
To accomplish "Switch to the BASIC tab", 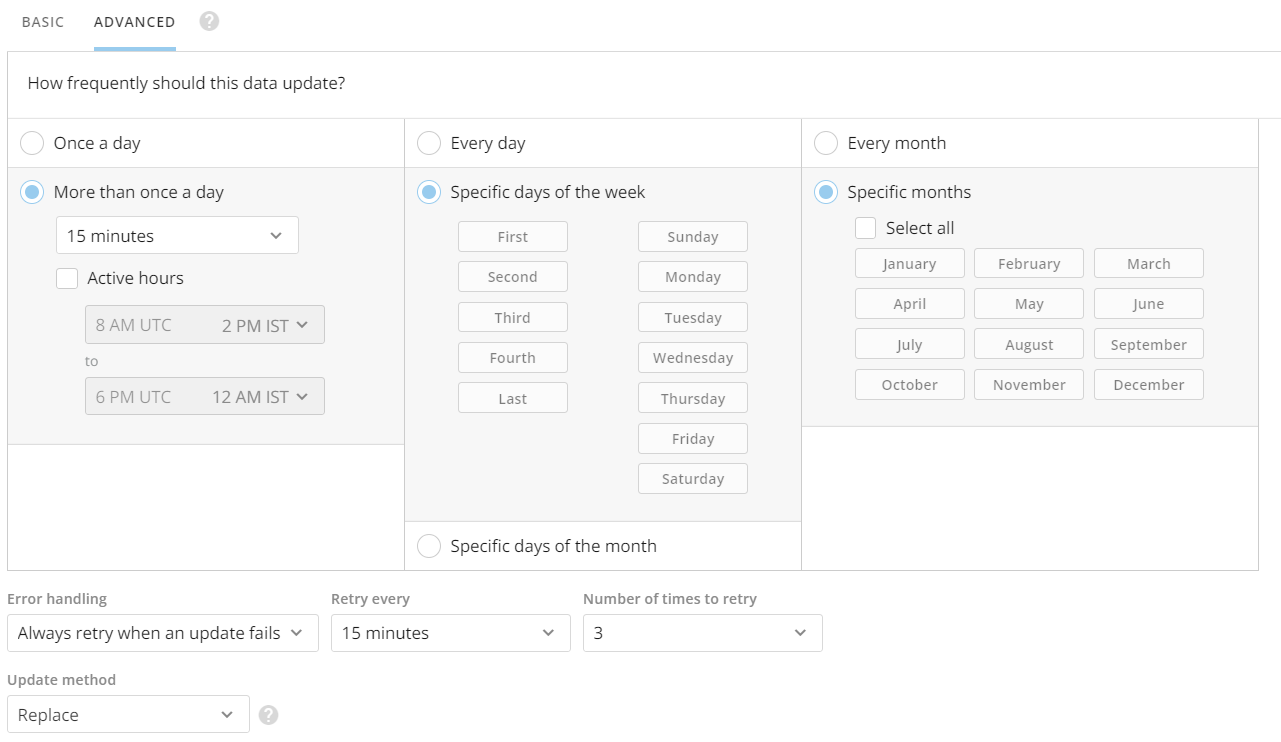I will [42, 20].
